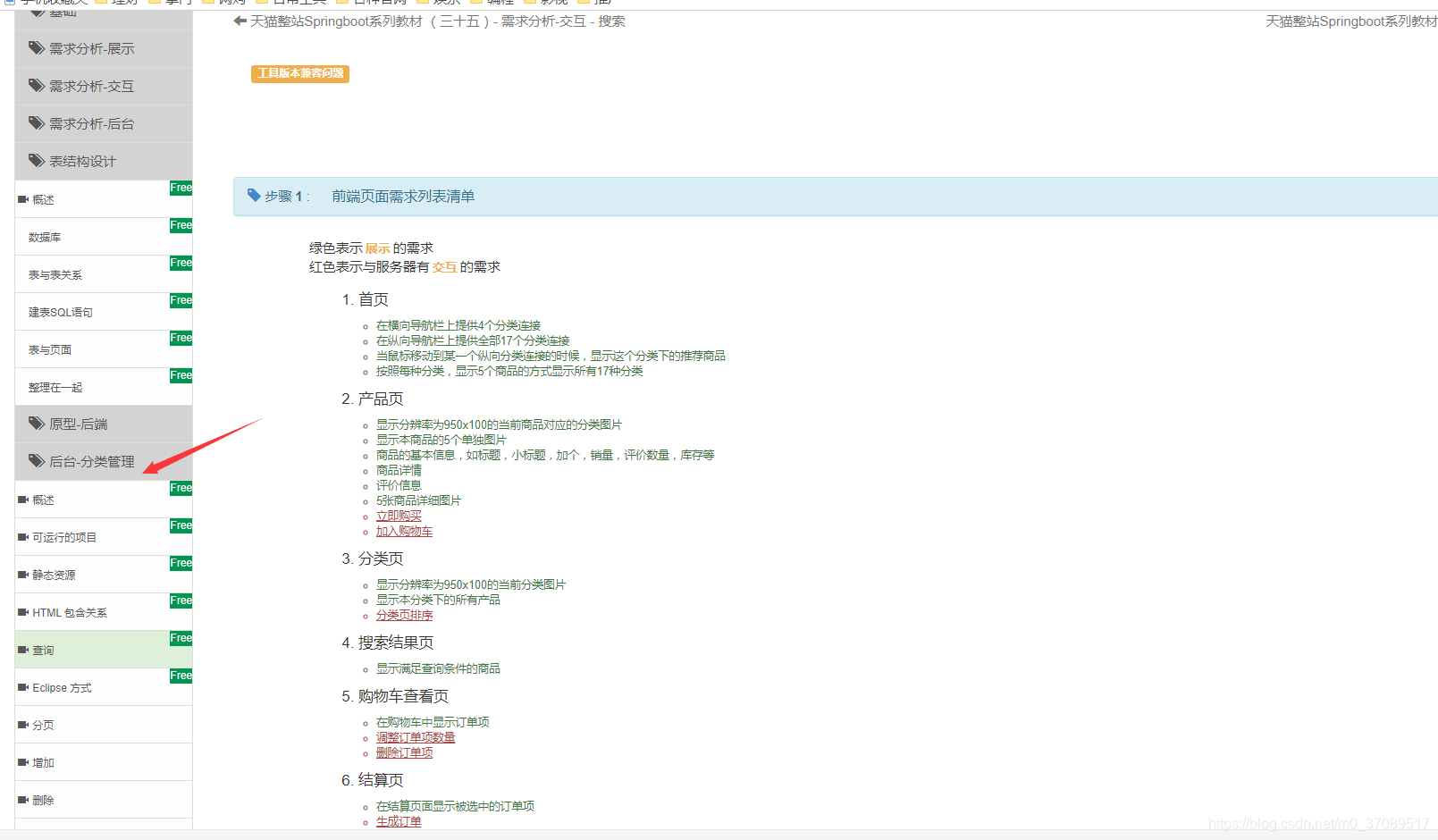Screen dimensions: 1438x840
Task: Click 工具版本兼容问题 orange button
Action: pos(300,73)
